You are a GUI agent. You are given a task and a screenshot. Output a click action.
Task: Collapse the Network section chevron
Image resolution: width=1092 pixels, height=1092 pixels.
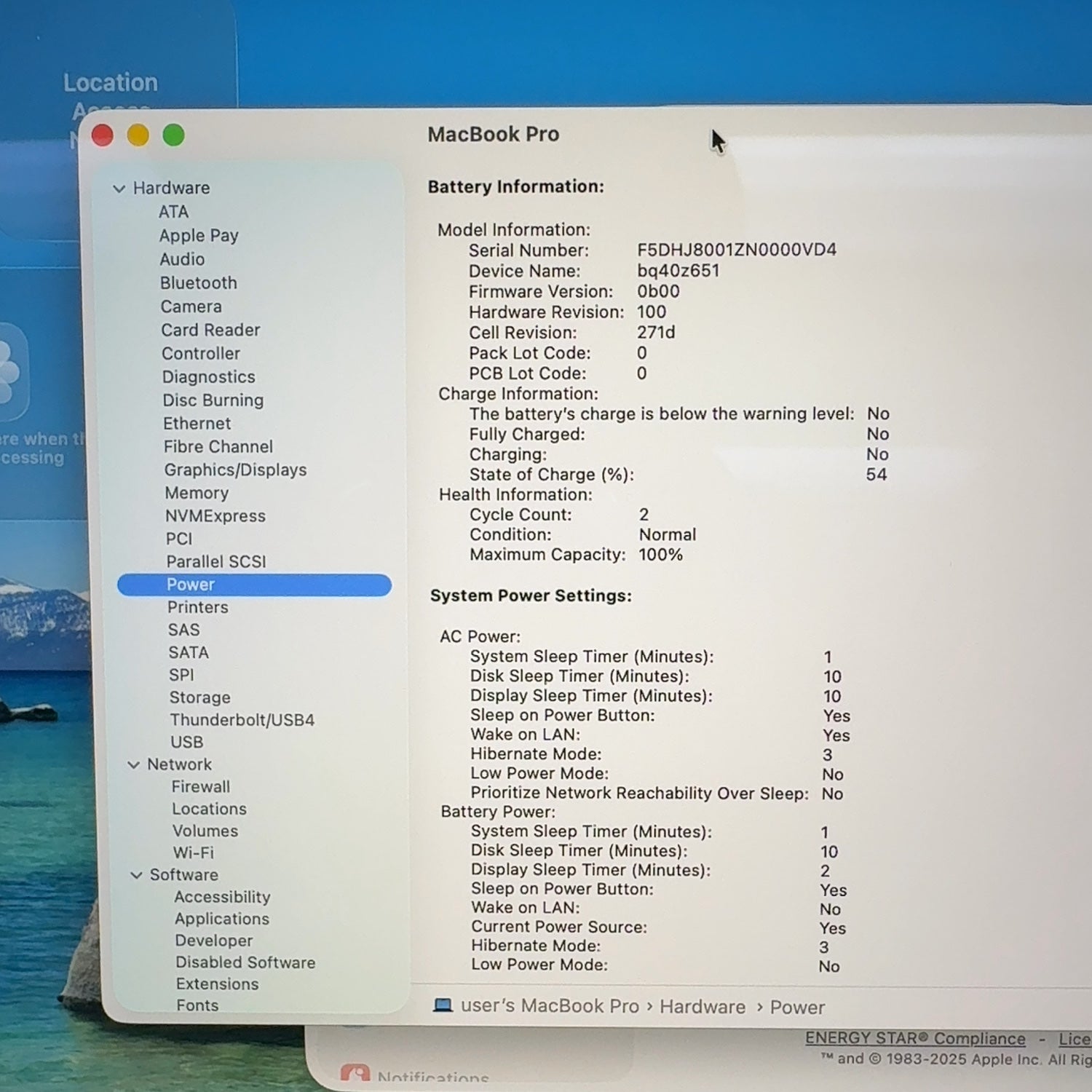(134, 765)
